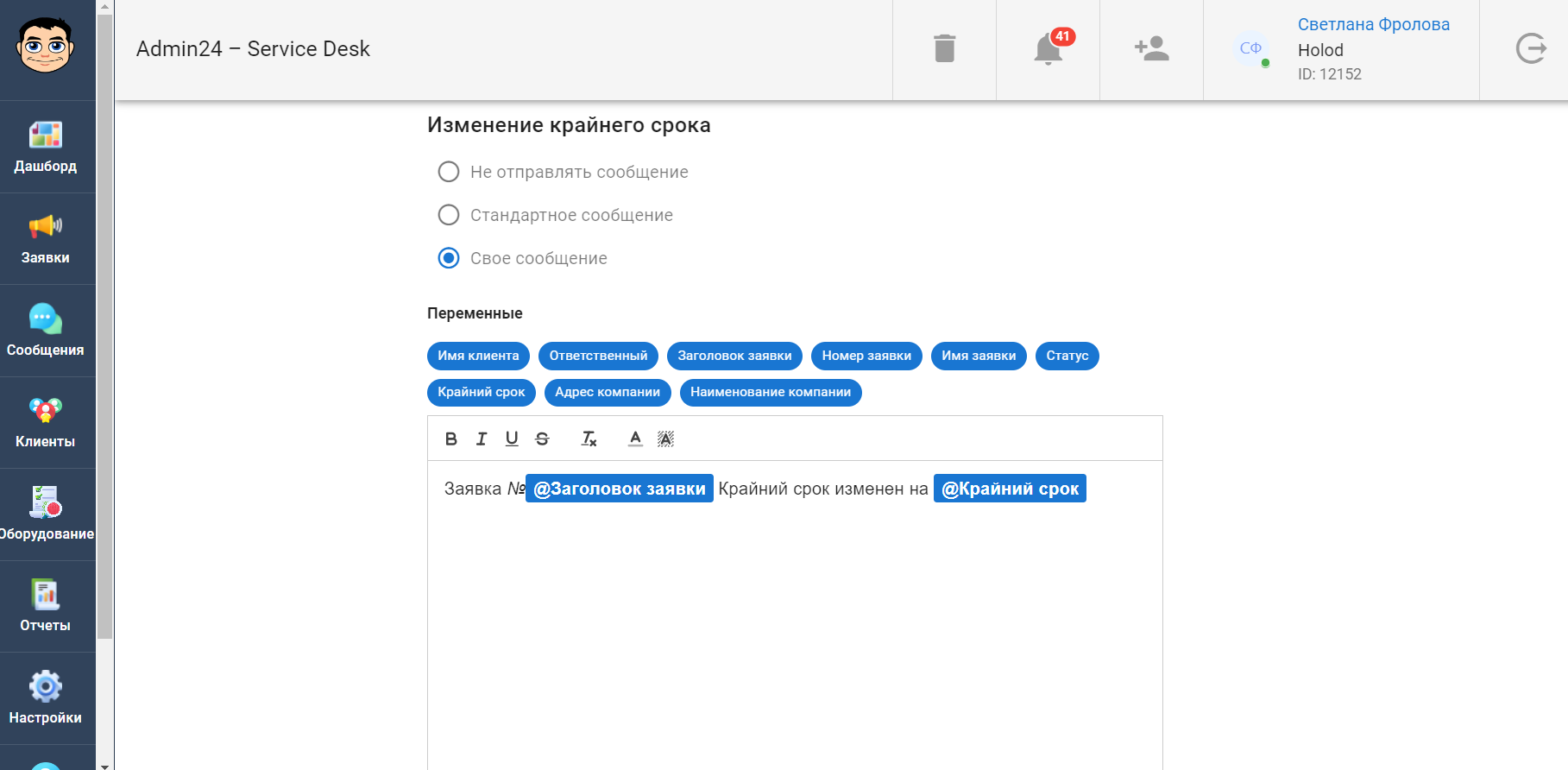Image resolution: width=1568 pixels, height=770 pixels.
Task: Open the Дашборд section
Action: click(47, 147)
